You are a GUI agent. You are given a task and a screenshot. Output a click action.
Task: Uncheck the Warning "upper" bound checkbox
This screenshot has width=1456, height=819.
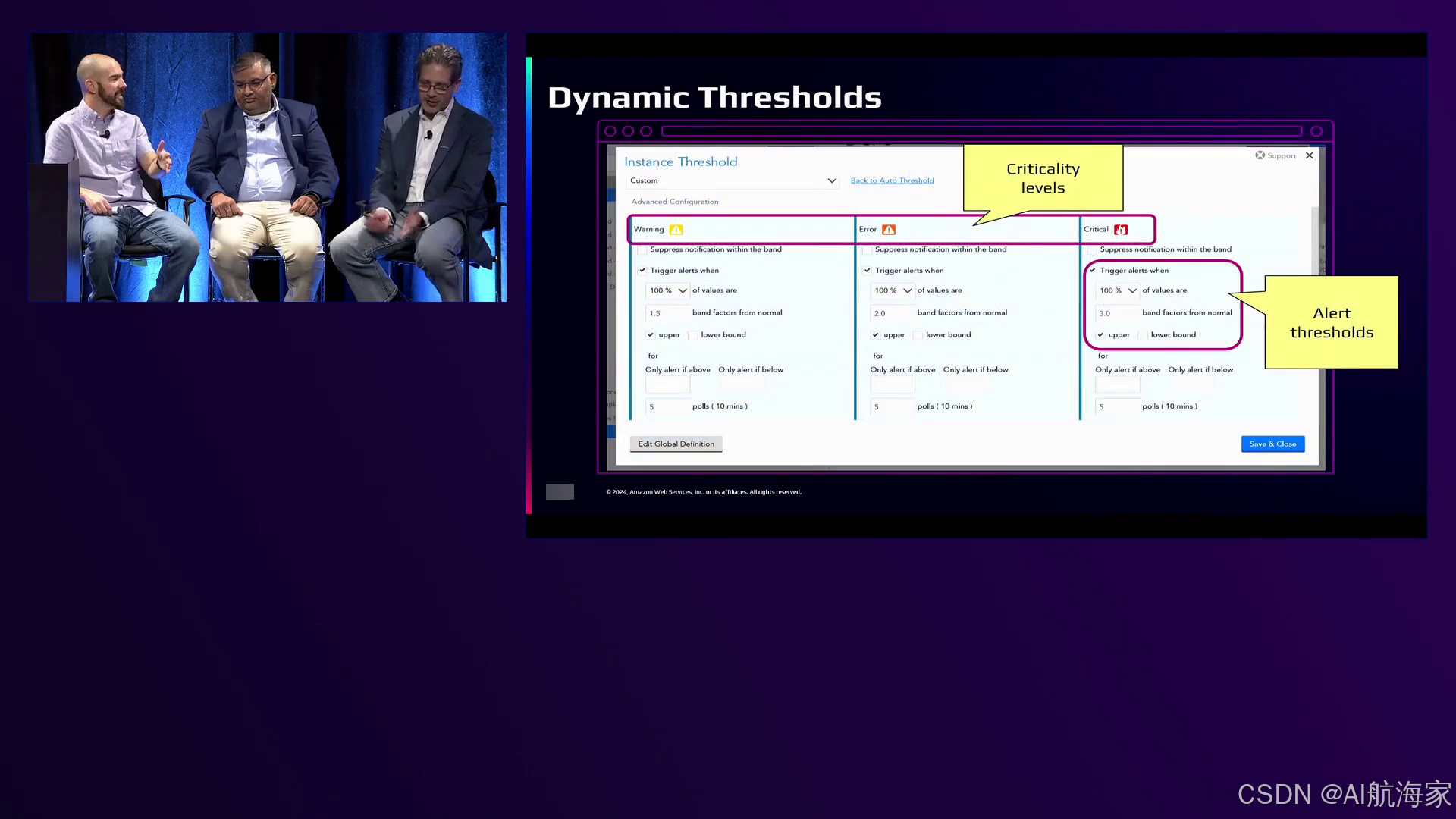pyautogui.click(x=651, y=335)
